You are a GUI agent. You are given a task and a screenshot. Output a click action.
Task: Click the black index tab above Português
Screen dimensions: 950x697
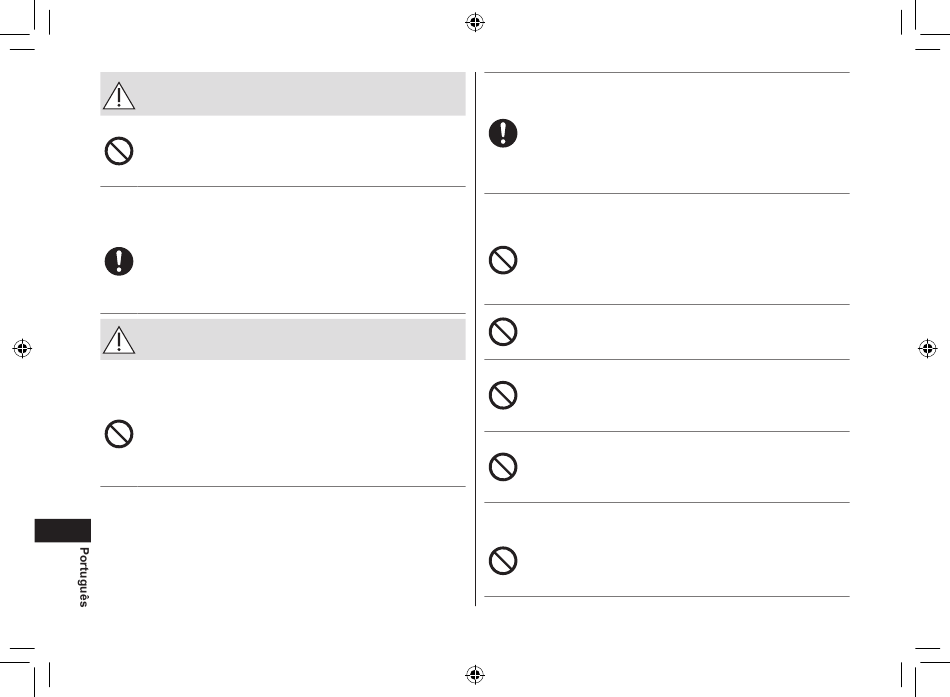click(x=62, y=530)
